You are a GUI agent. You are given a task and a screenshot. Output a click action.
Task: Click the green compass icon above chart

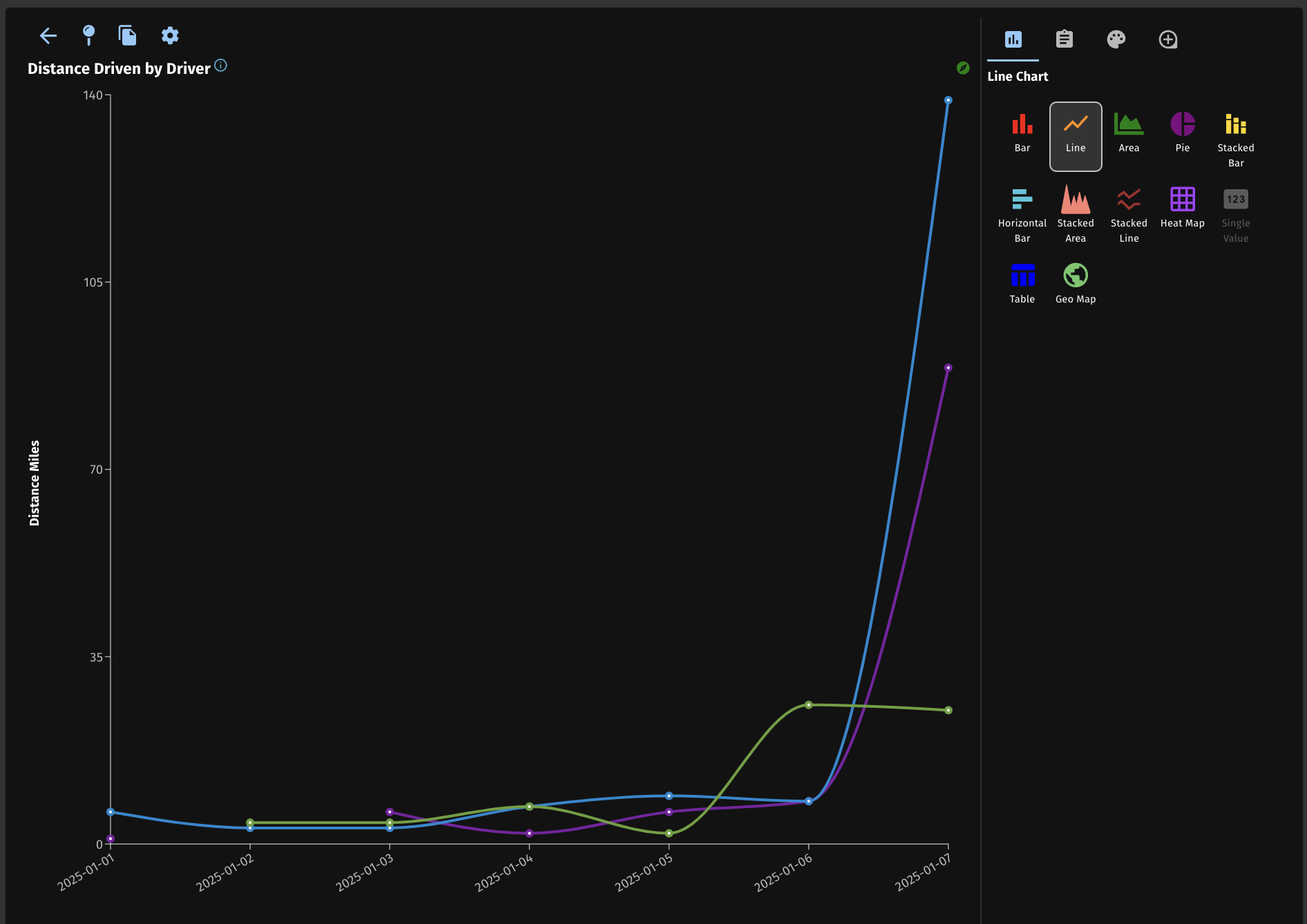tap(962, 68)
